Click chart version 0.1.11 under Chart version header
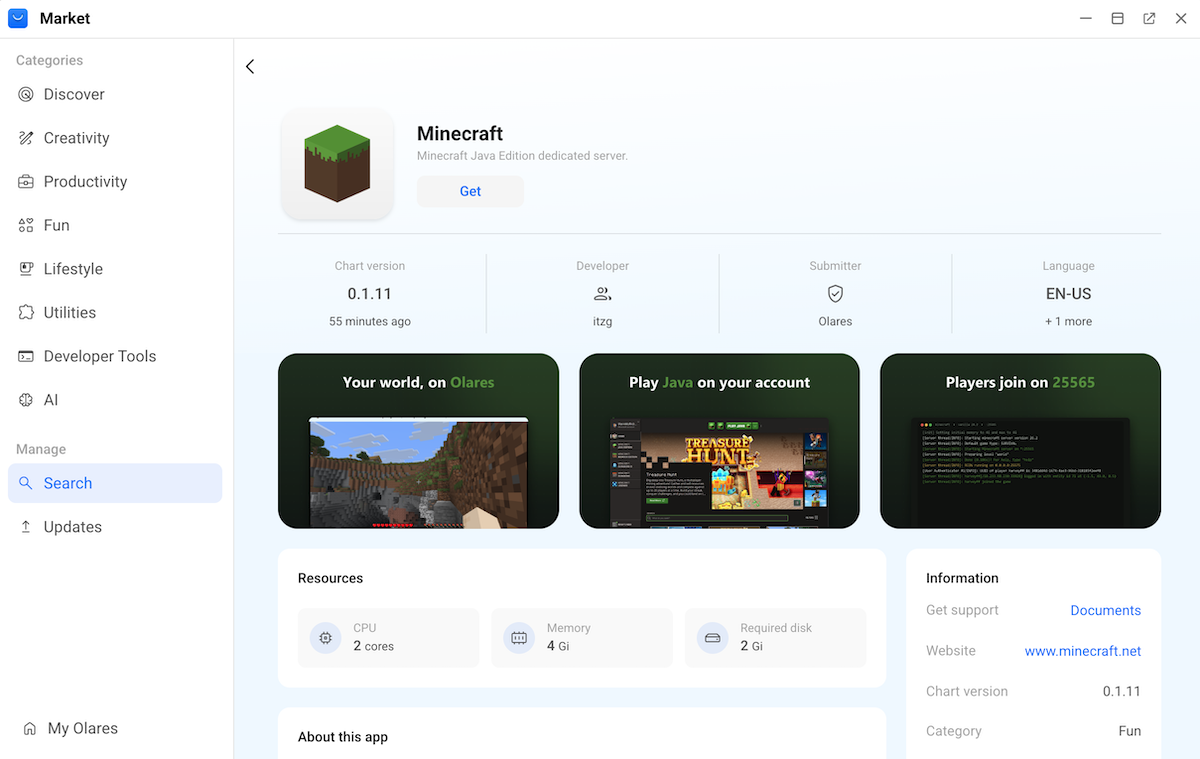This screenshot has height=759, width=1200. pyautogui.click(x=370, y=294)
